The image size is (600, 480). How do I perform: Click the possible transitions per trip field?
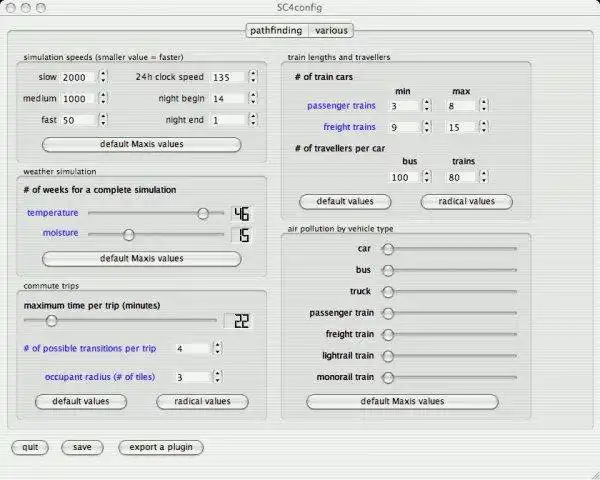coord(193,349)
